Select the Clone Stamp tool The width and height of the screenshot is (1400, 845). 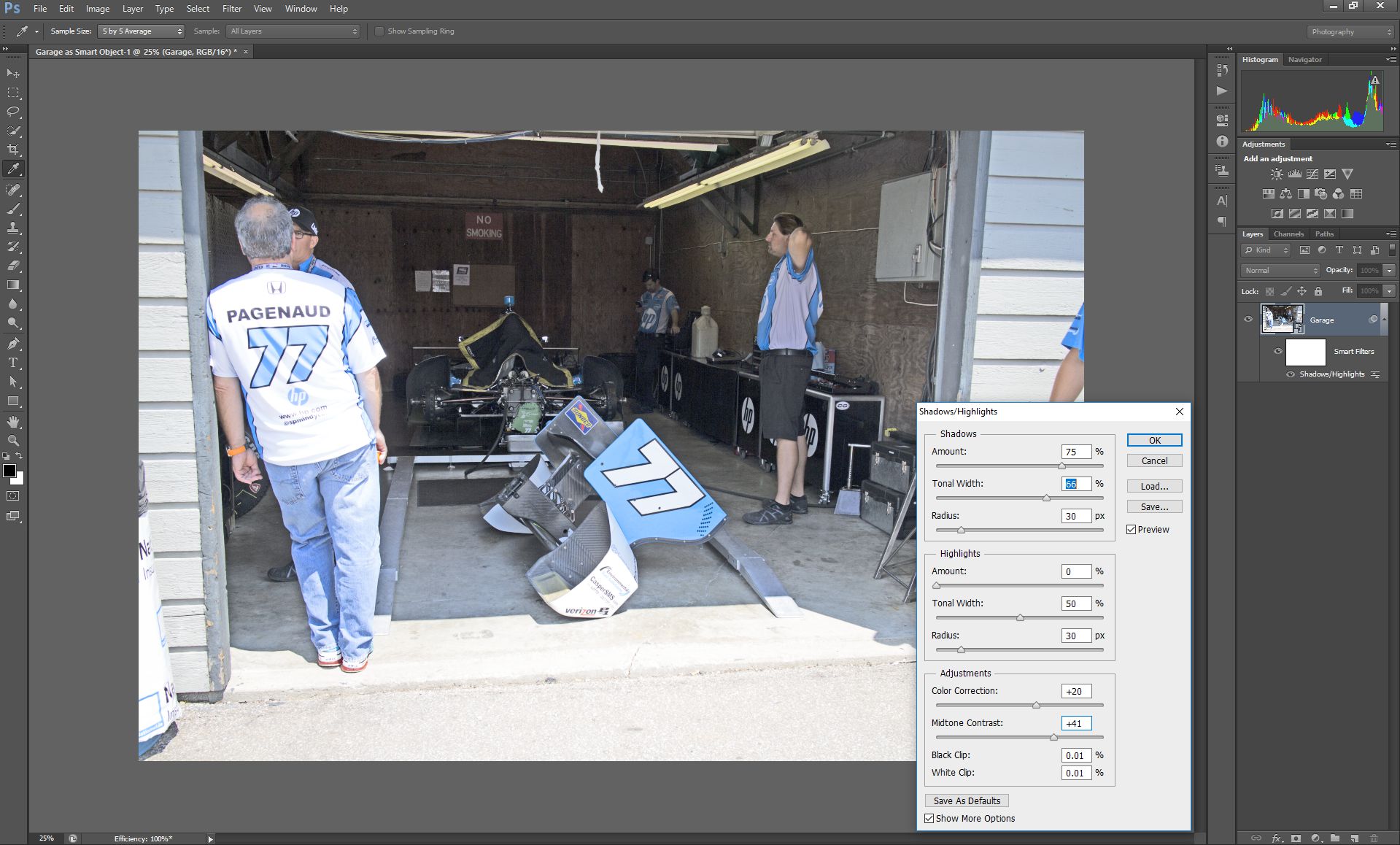(x=13, y=228)
